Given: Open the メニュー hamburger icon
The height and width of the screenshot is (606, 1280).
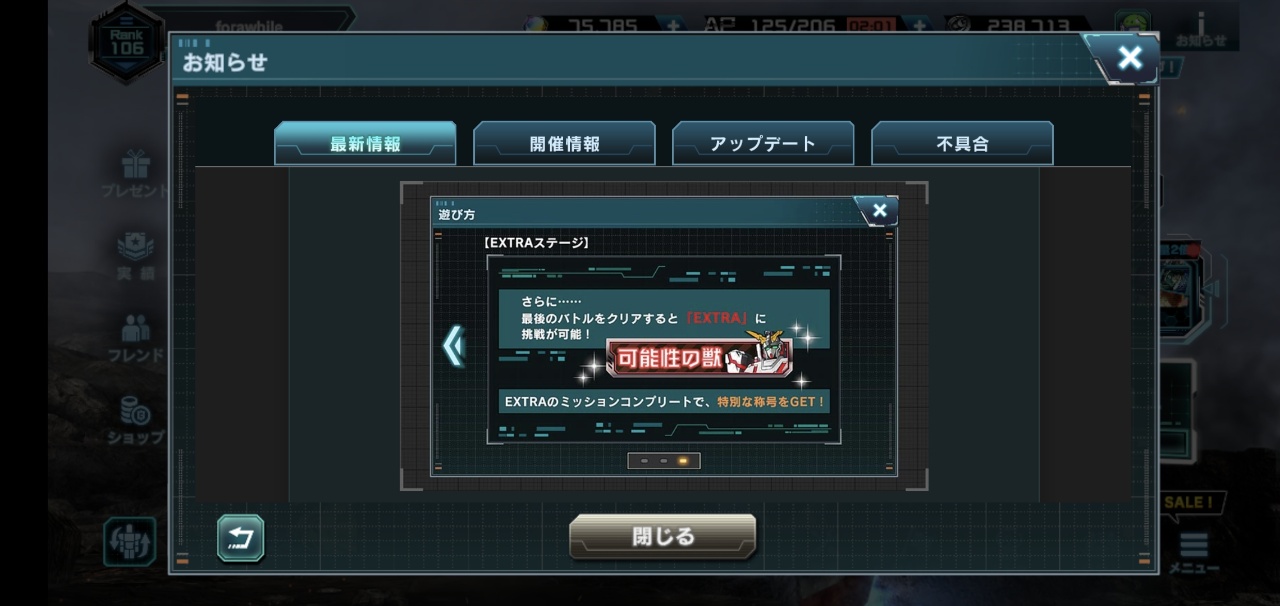Looking at the screenshot, I should point(1194,551).
